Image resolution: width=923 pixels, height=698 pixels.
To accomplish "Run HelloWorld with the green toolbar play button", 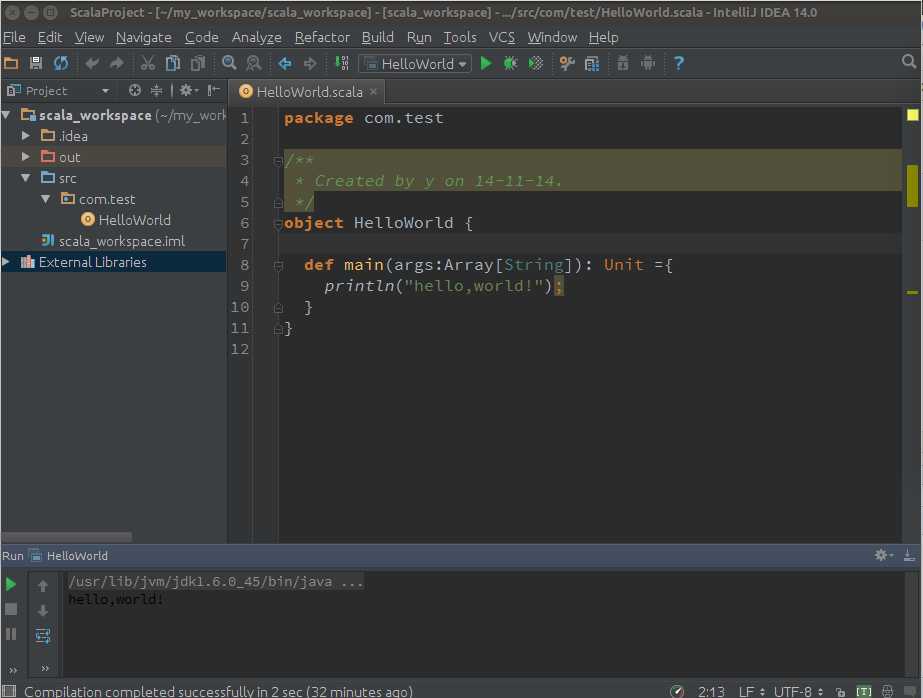I will coord(486,63).
